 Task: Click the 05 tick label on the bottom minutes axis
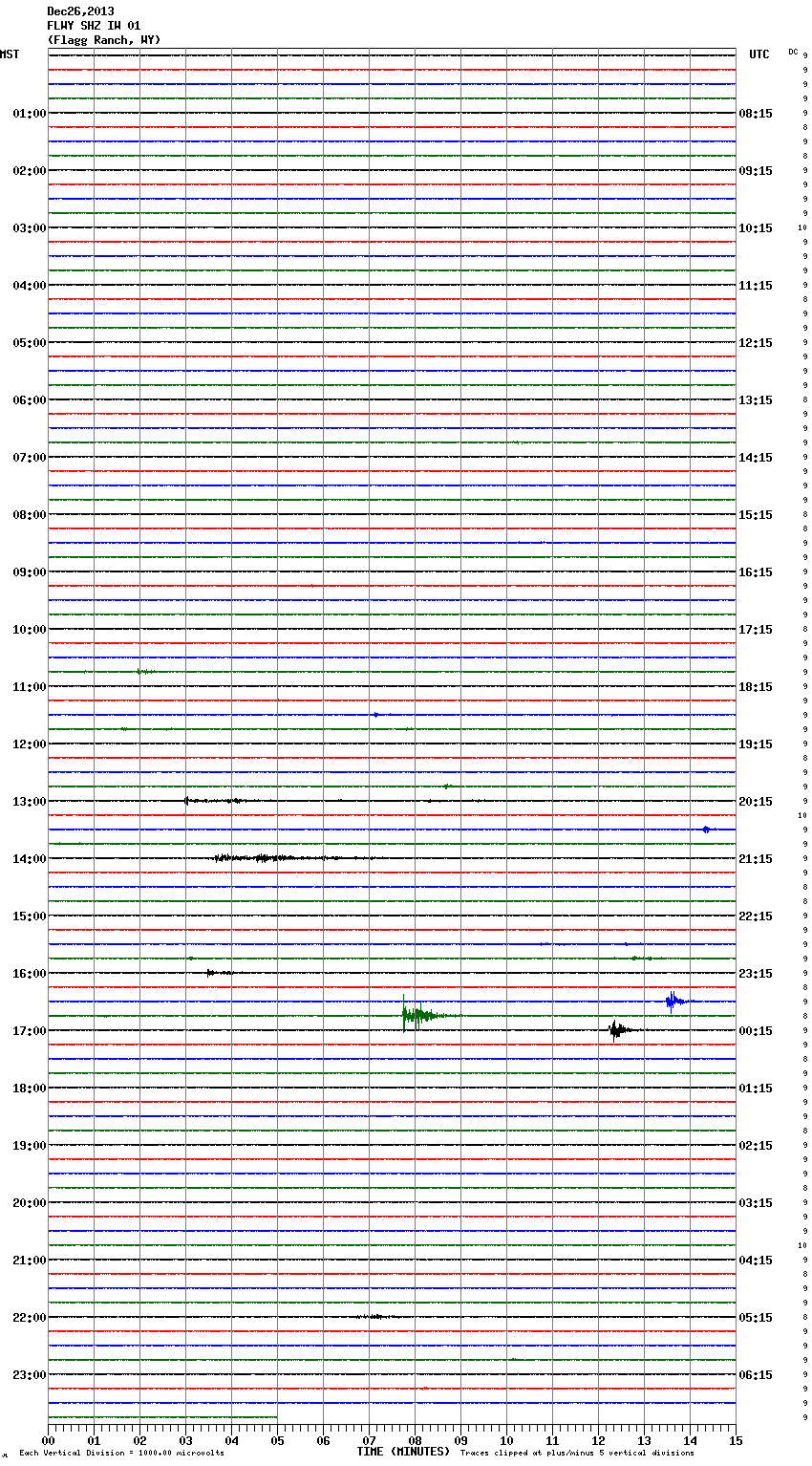(278, 1440)
